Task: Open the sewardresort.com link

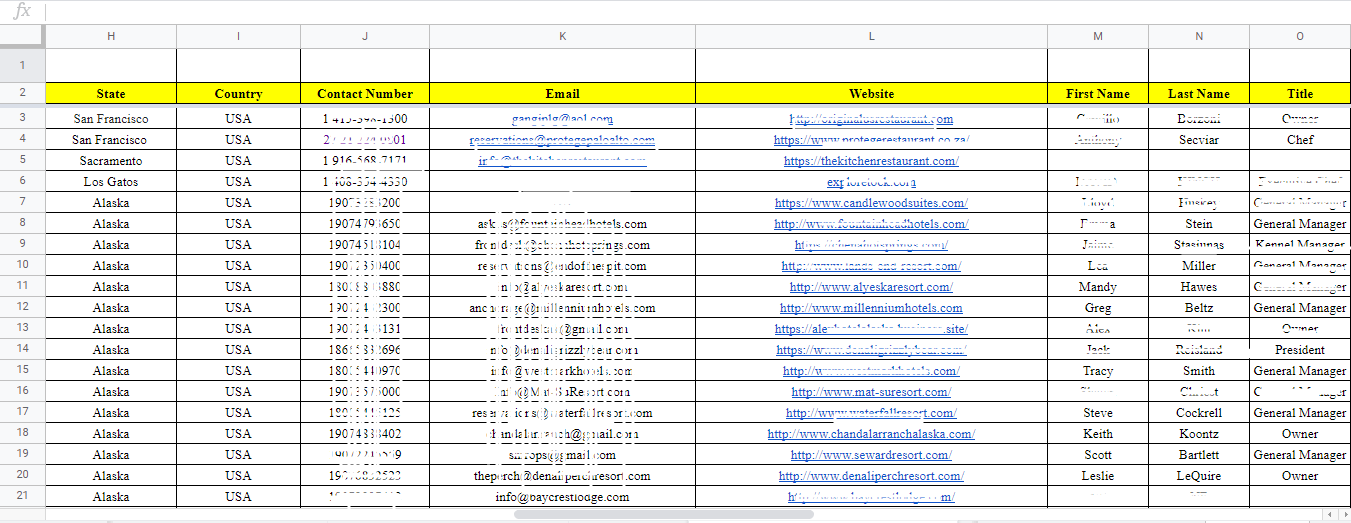Action: coord(871,455)
